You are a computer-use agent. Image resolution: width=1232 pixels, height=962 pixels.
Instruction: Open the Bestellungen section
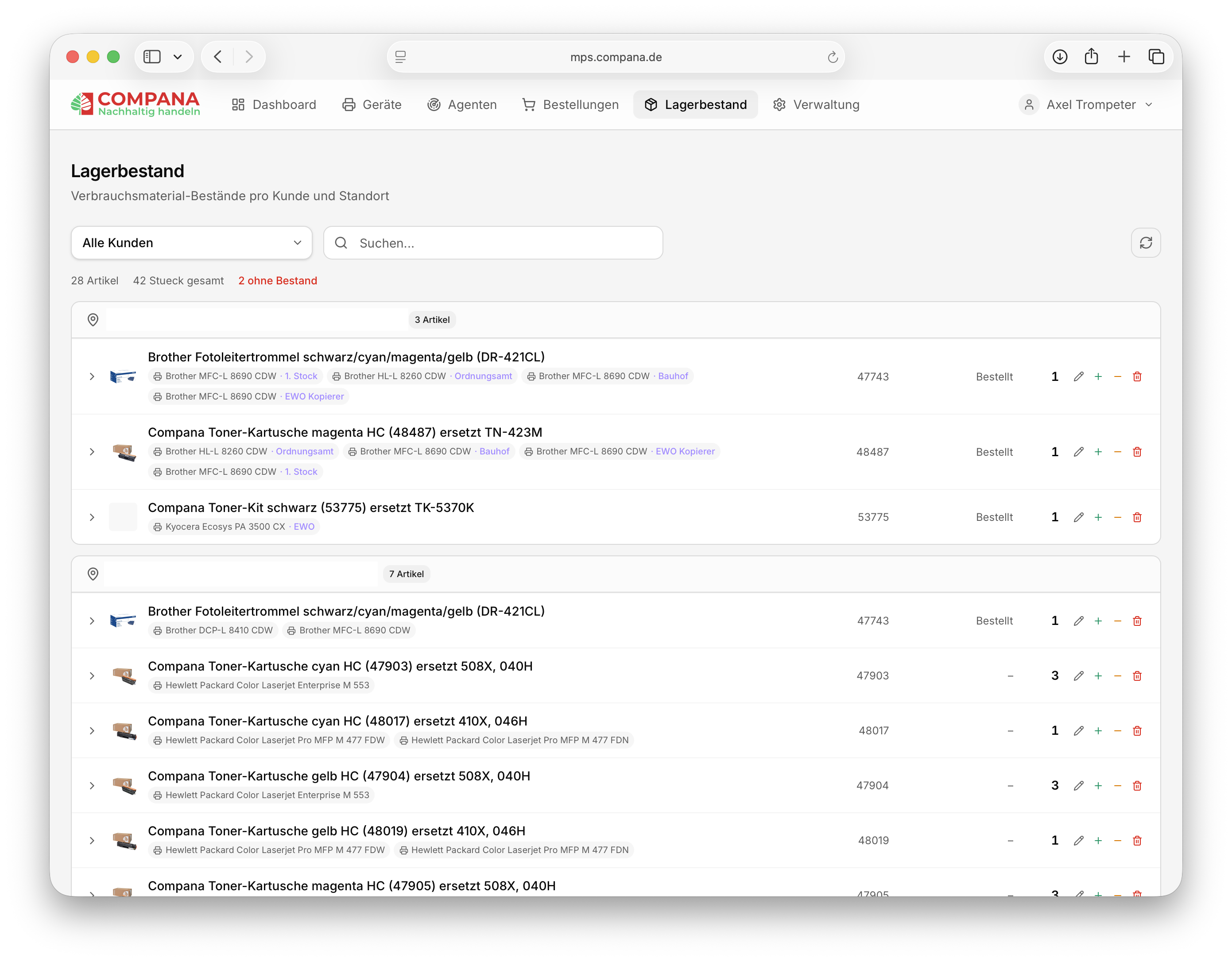point(570,105)
